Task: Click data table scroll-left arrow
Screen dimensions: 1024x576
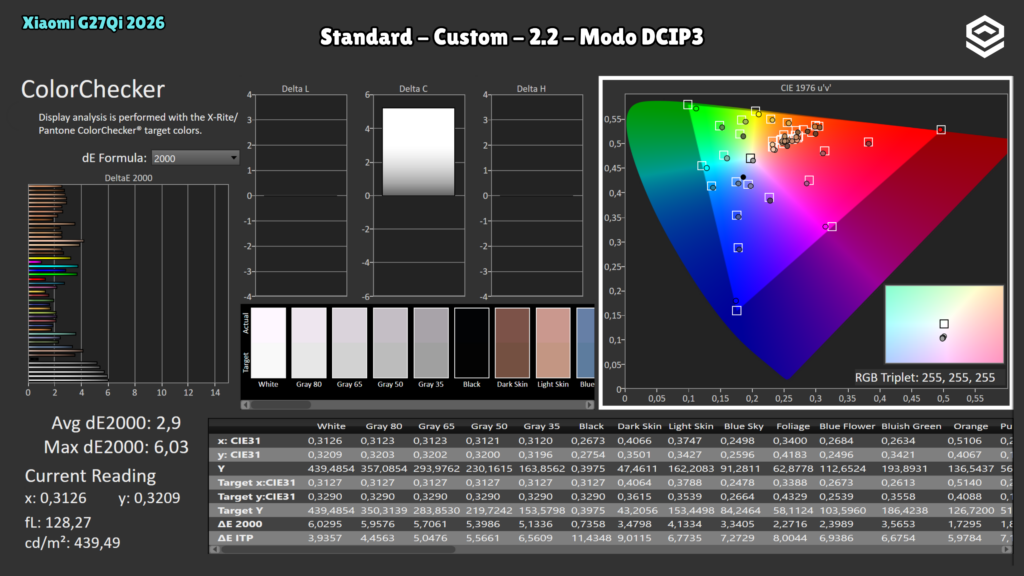Action: point(214,550)
